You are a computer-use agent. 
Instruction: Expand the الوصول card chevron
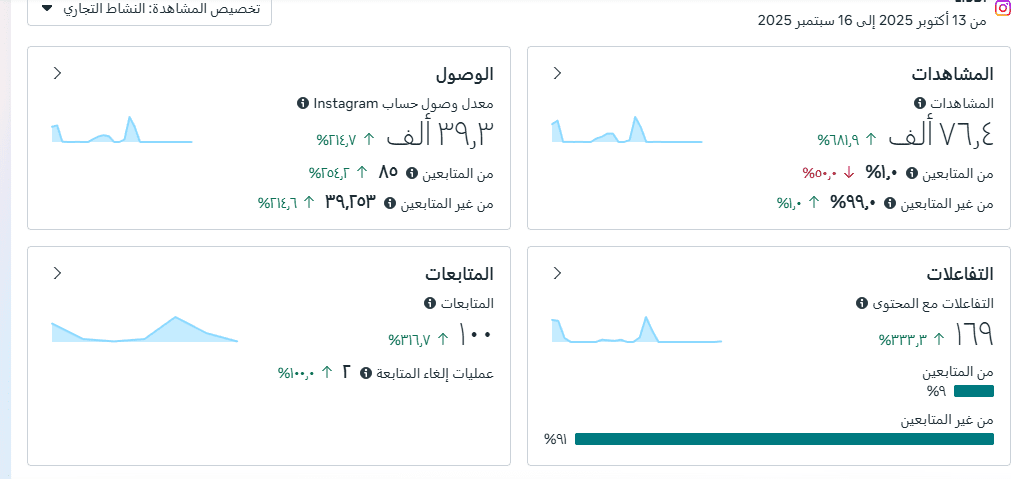pyautogui.click(x=57, y=73)
